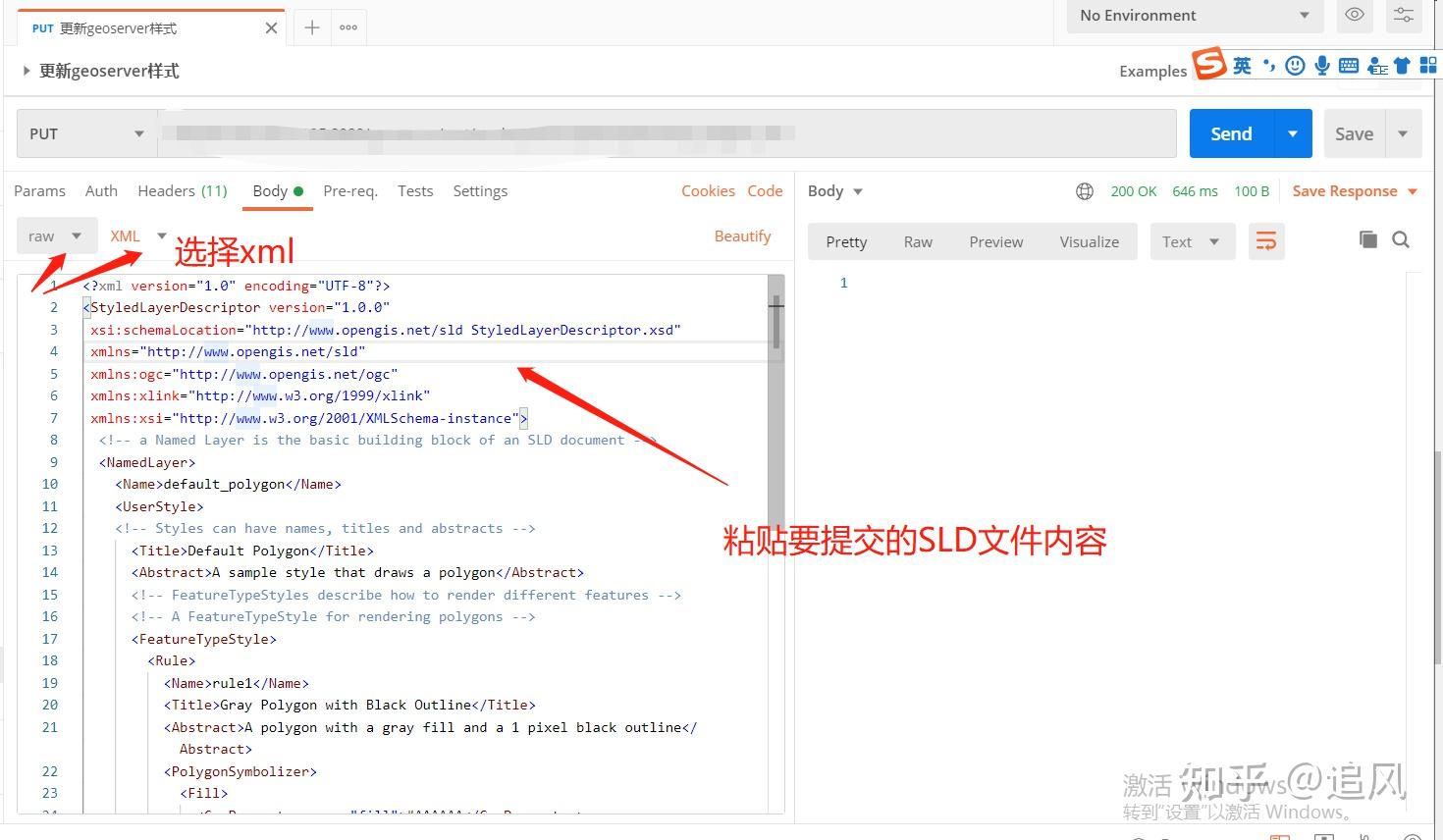1443x840 pixels.
Task: Open Sogou soft keyboard icon
Action: coord(1349,65)
